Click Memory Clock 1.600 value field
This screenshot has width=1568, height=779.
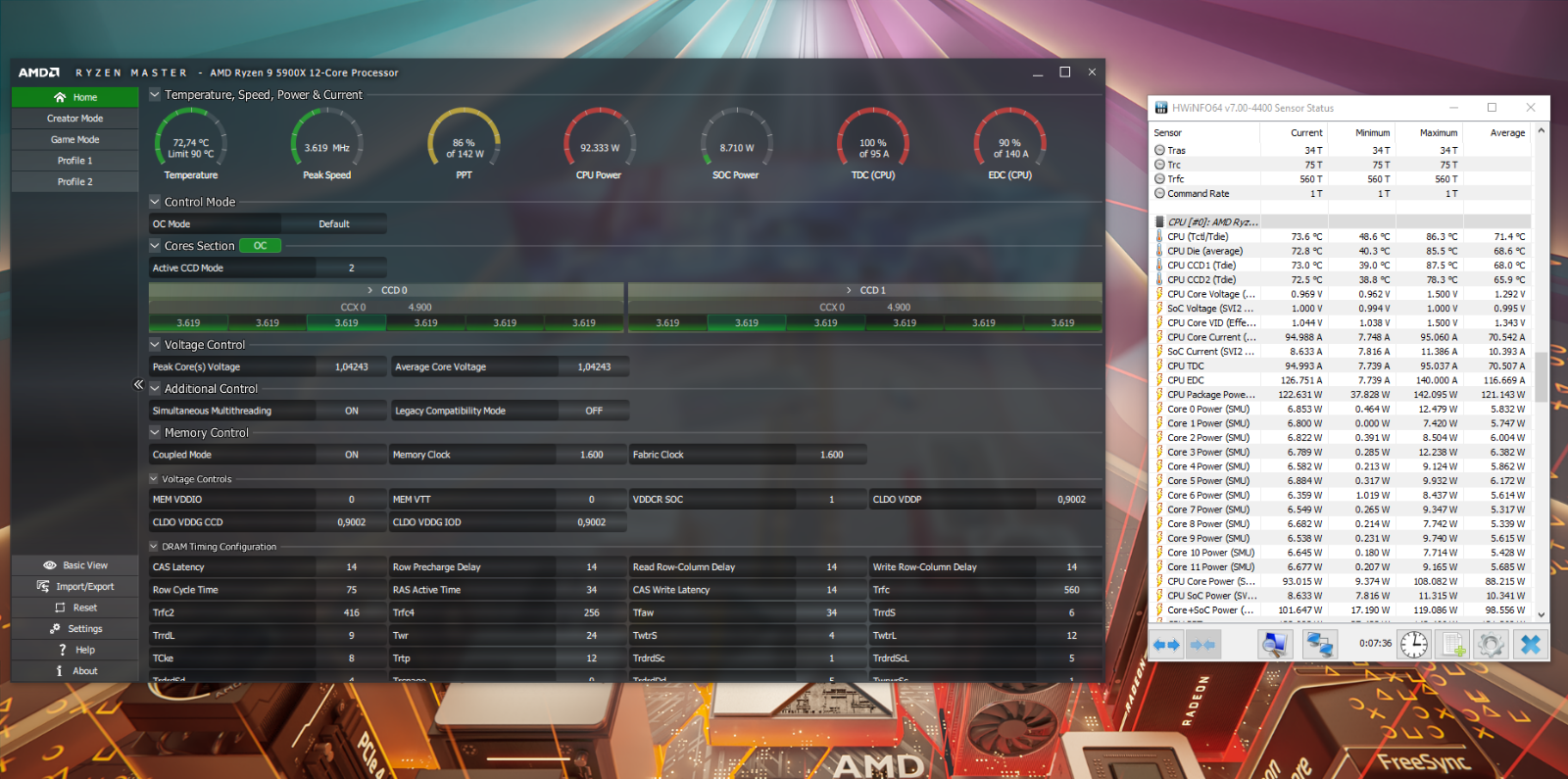(592, 455)
